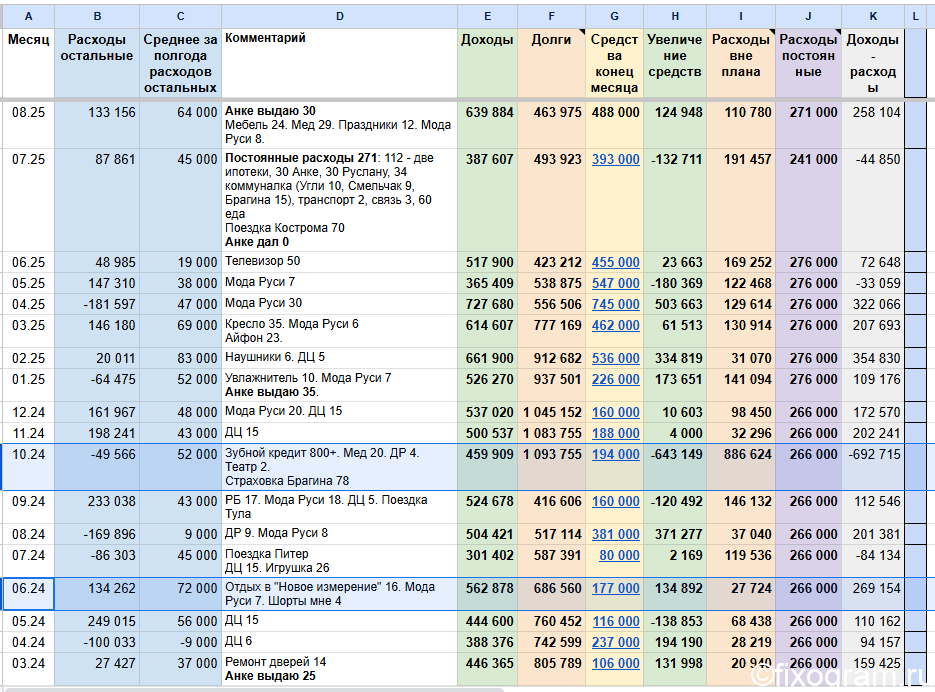Follow the 106 000 link in row 03.24
The width and height of the screenshot is (935, 692).
click(616, 663)
